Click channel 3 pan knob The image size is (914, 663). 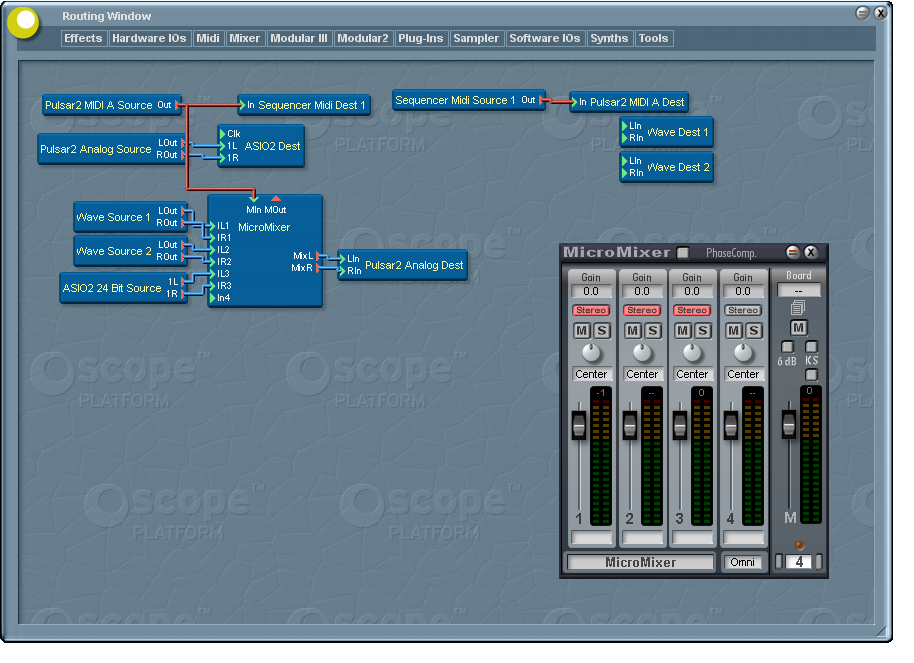[x=692, y=353]
